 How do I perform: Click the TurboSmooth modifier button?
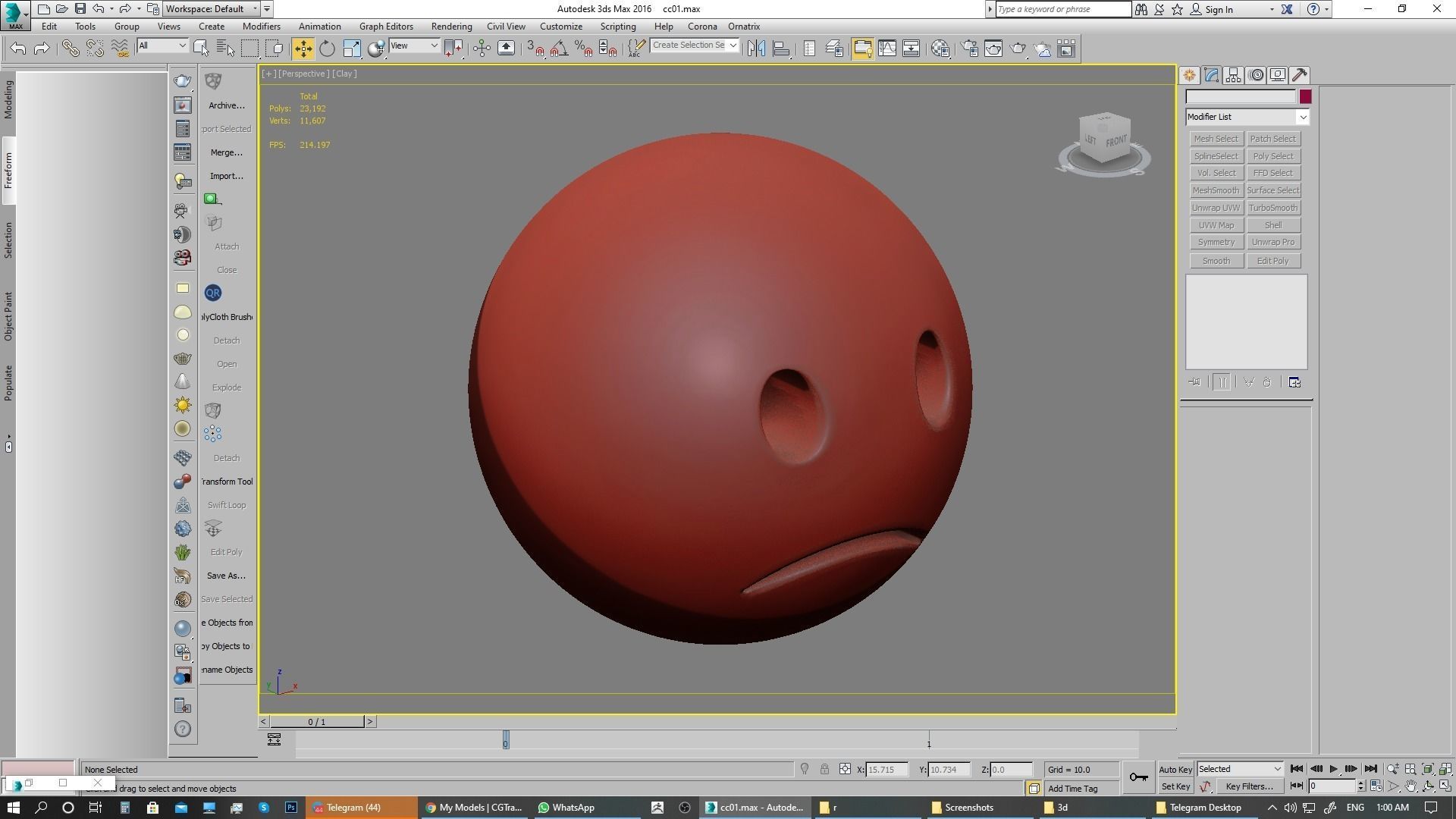(1273, 208)
